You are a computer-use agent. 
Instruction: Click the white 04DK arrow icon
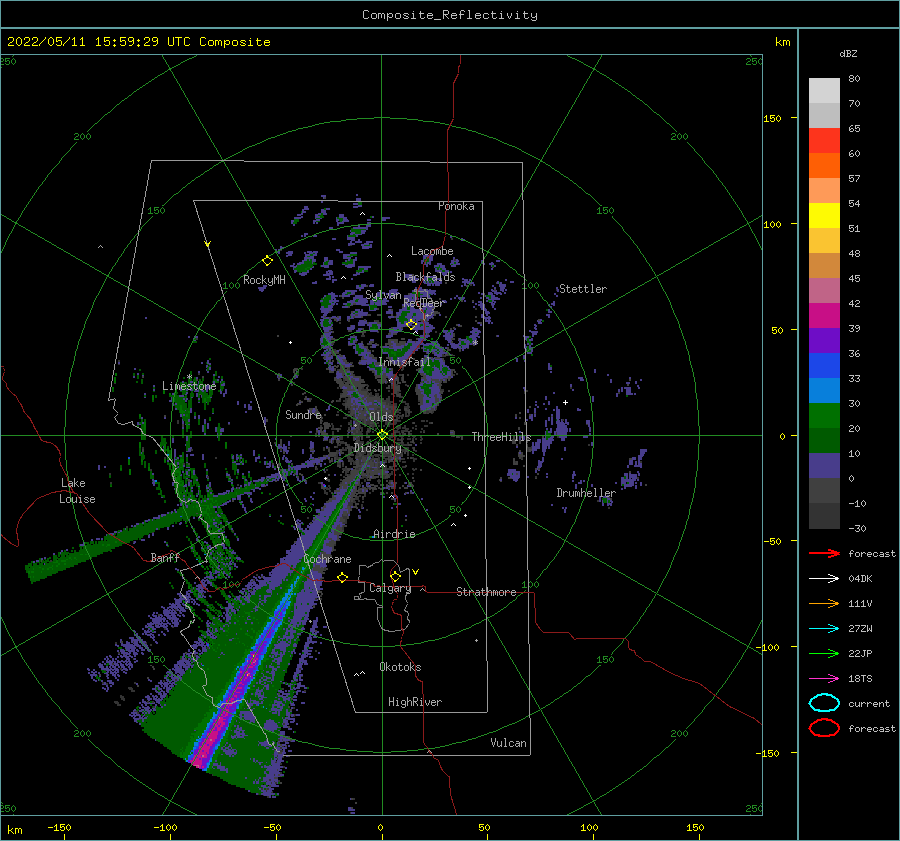click(x=824, y=578)
